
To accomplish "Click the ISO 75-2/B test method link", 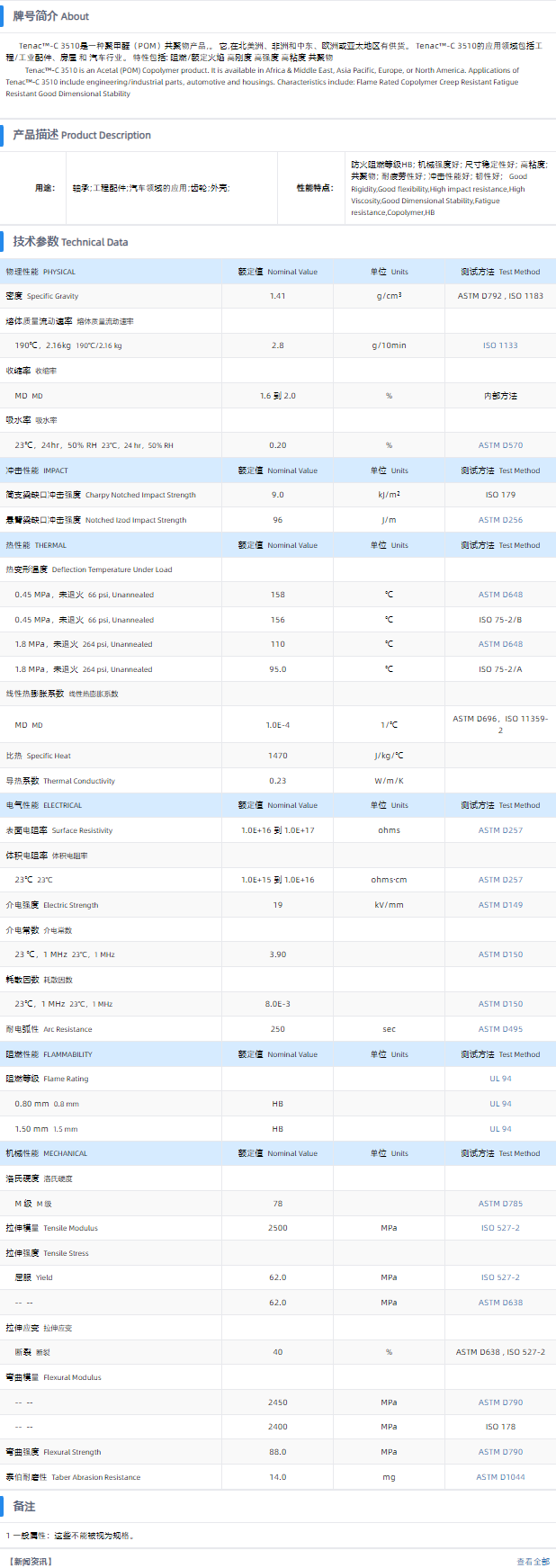I will [500, 620].
